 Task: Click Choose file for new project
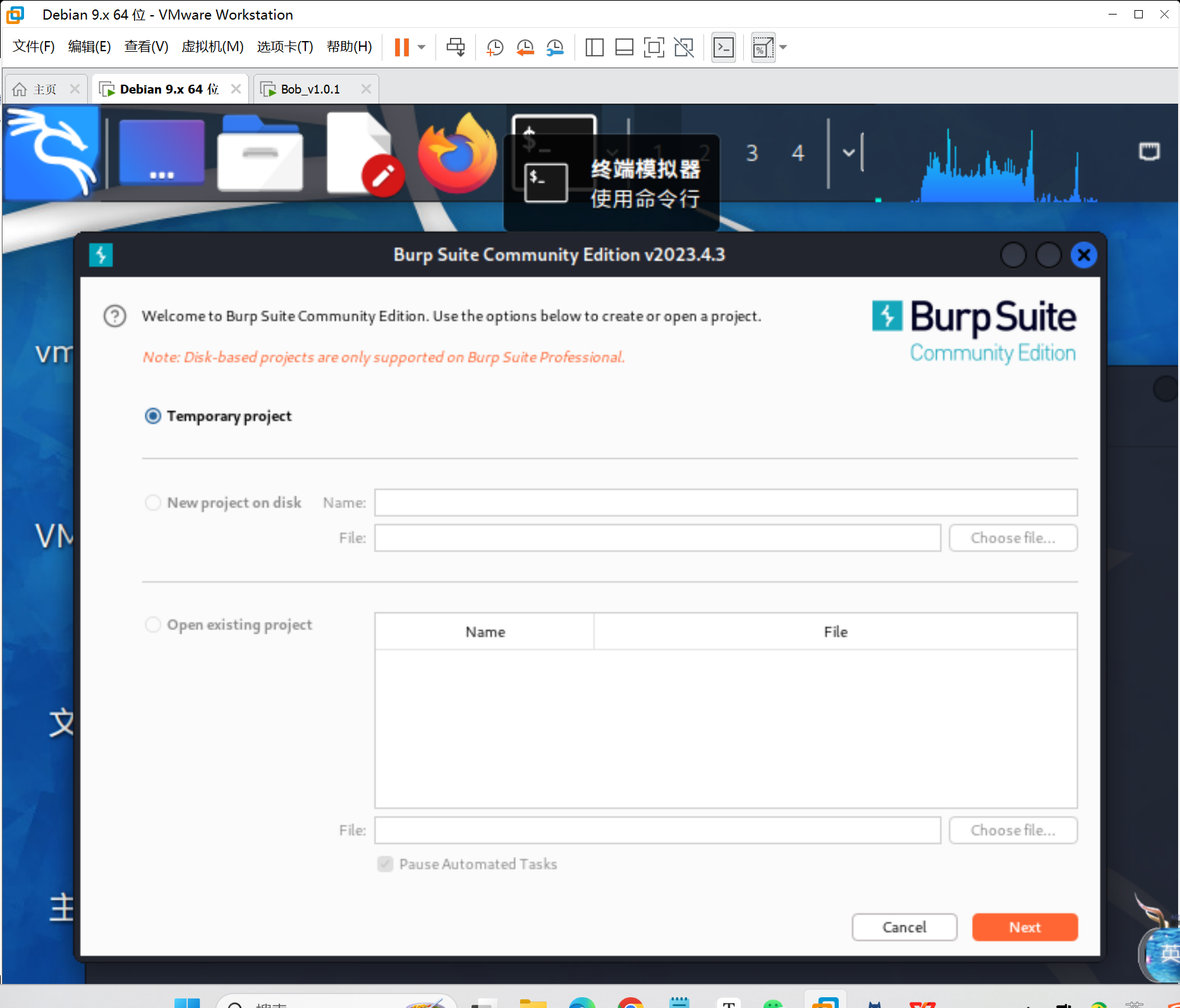(x=1013, y=538)
